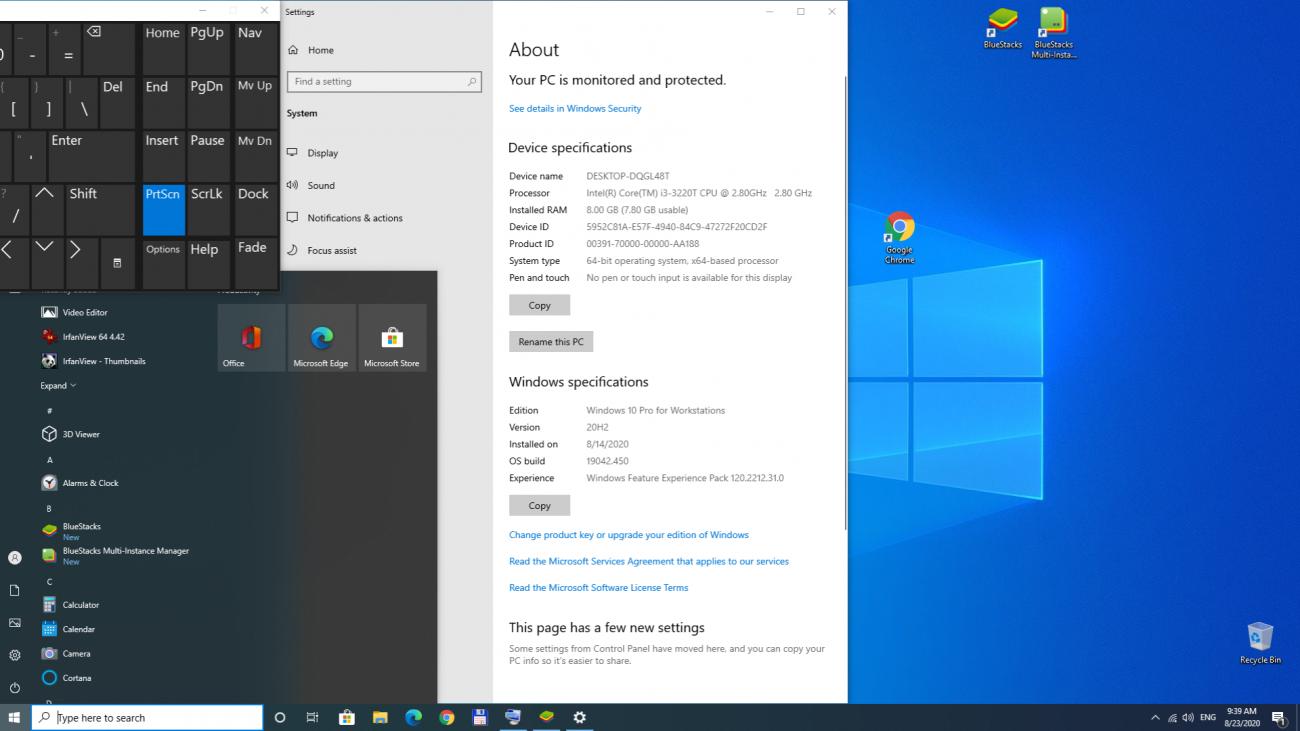Image resolution: width=1300 pixels, height=731 pixels.
Task: Switch to Settings app on taskbar
Action: 579,717
